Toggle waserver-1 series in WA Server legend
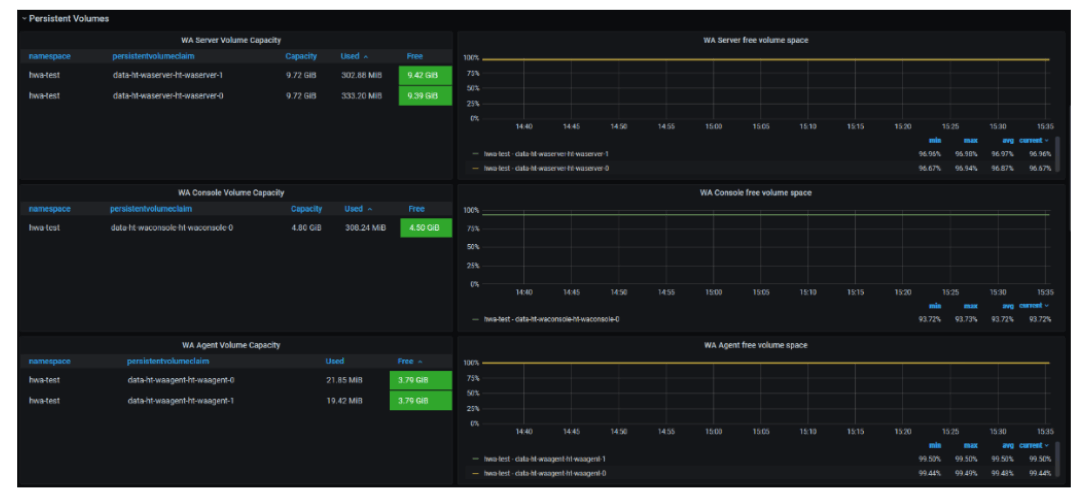This screenshot has width=1084, height=504. 545,154
